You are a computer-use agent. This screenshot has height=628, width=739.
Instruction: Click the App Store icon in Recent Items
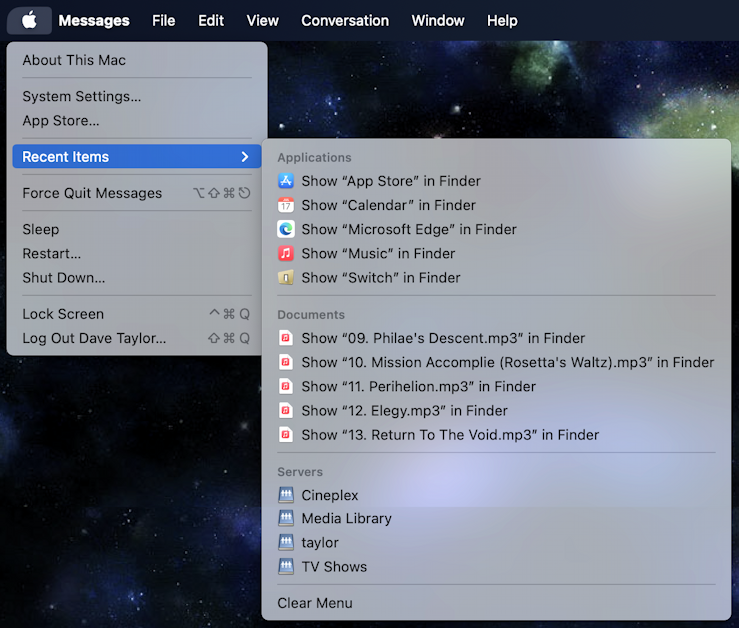(x=286, y=181)
